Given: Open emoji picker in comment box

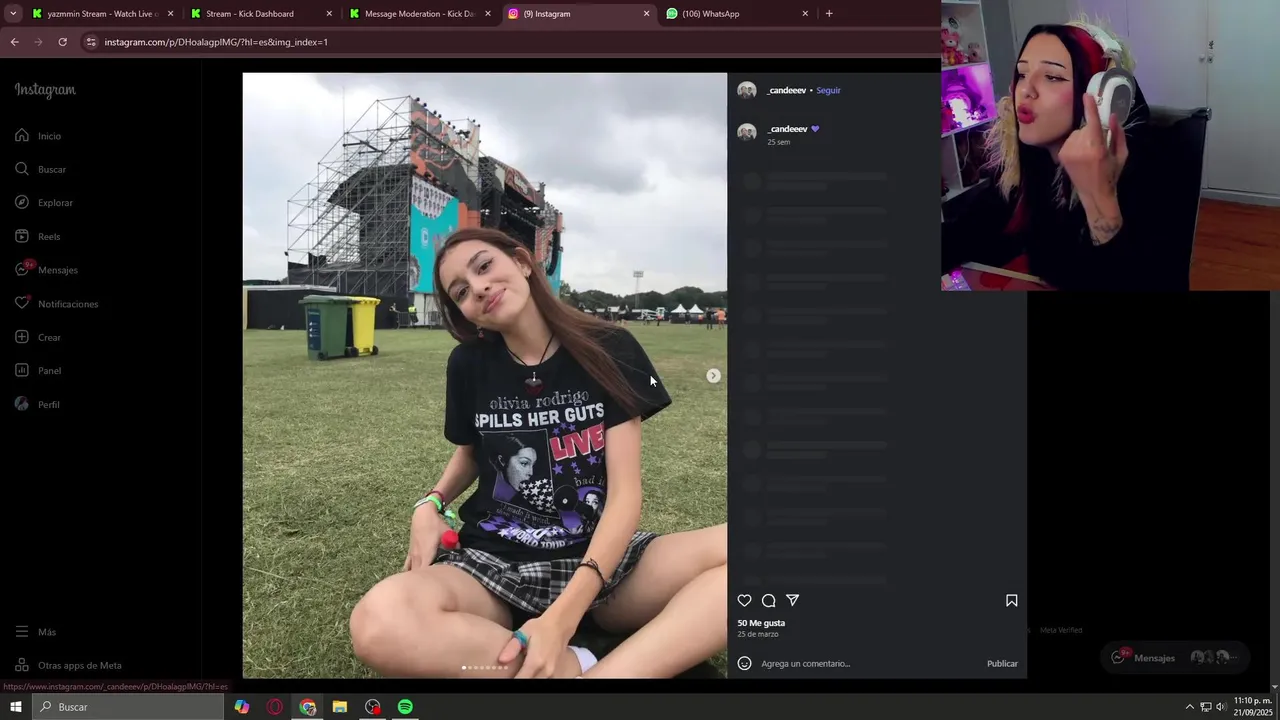Looking at the screenshot, I should tap(744, 663).
